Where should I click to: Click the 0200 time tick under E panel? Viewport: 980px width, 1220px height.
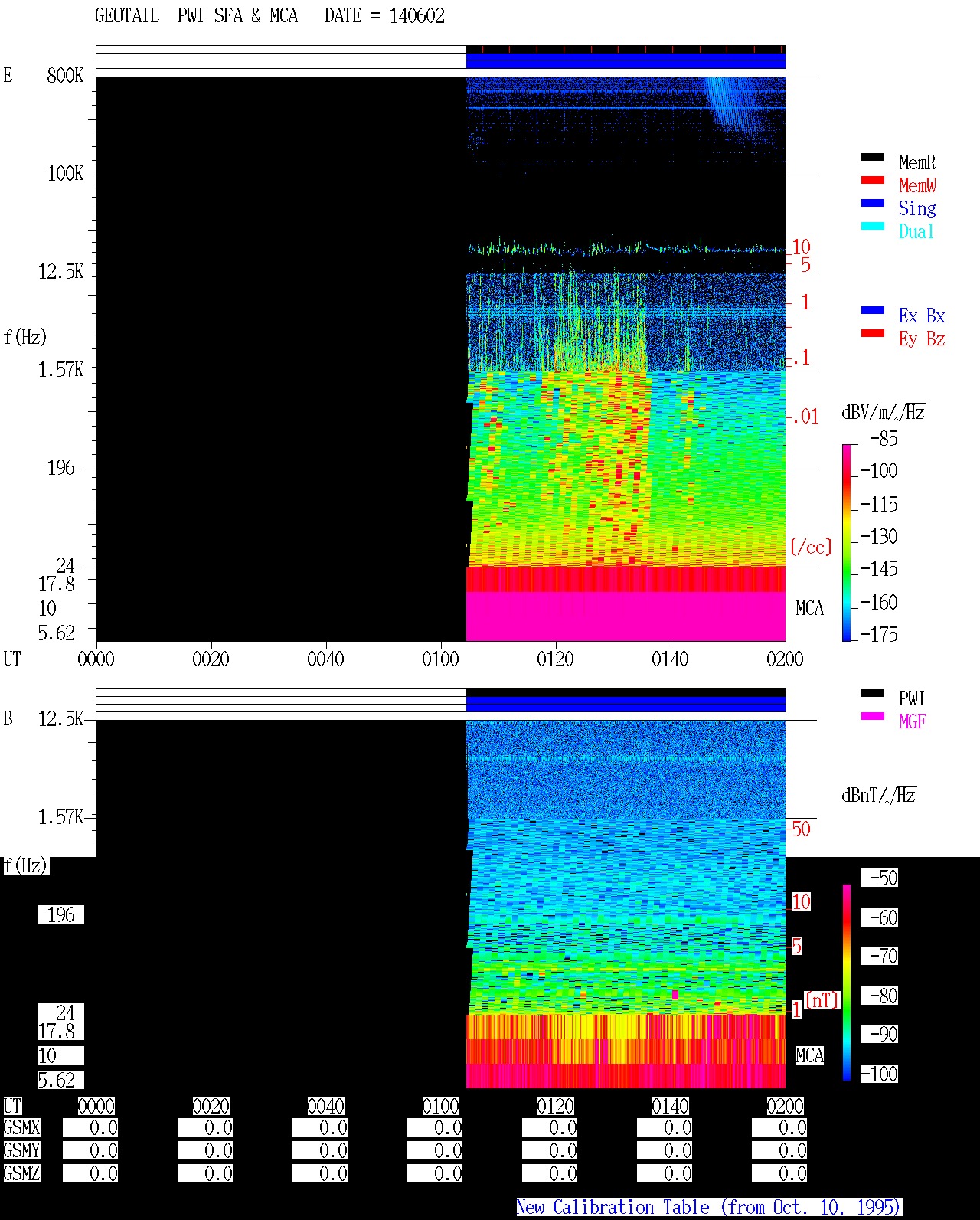(785, 659)
